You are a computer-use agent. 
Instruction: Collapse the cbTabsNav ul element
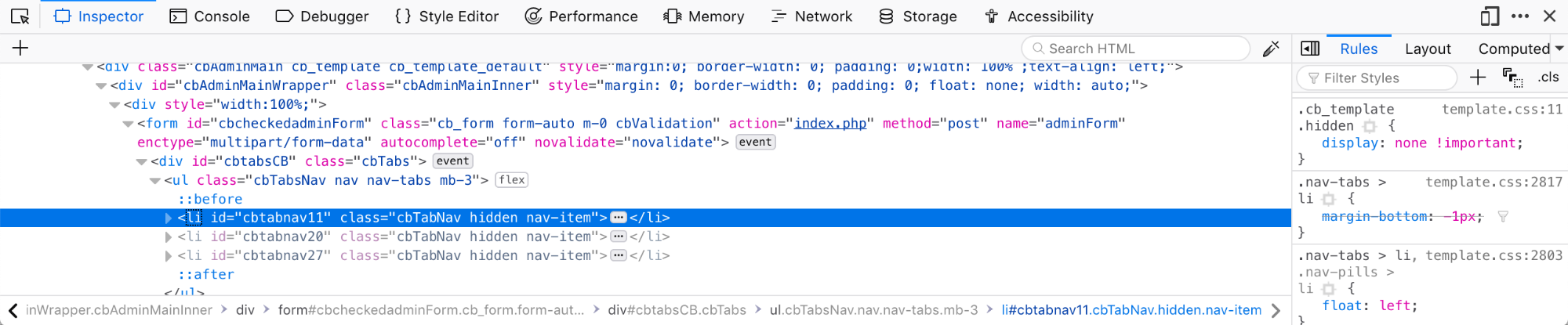coord(155,180)
